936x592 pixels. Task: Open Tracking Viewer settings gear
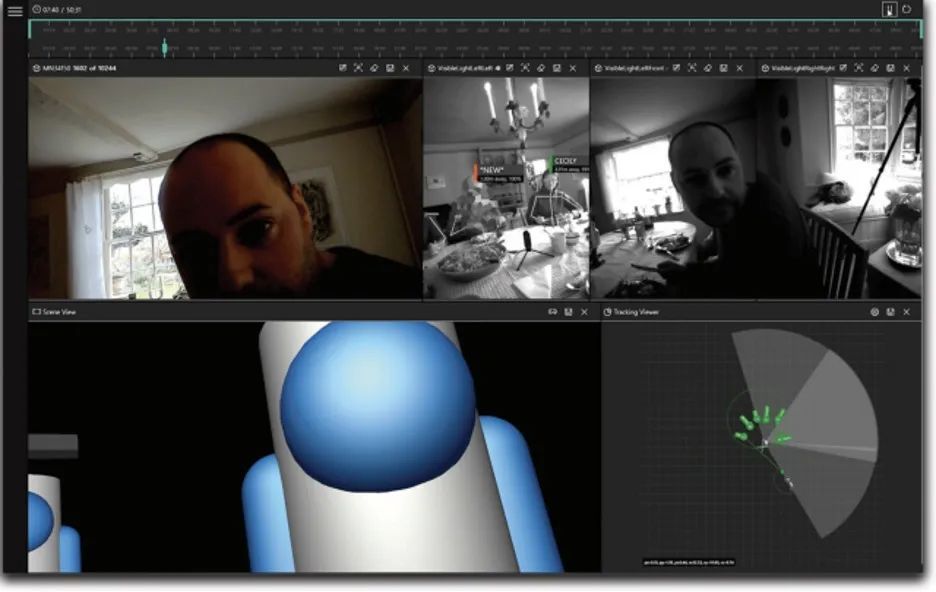[x=874, y=312]
